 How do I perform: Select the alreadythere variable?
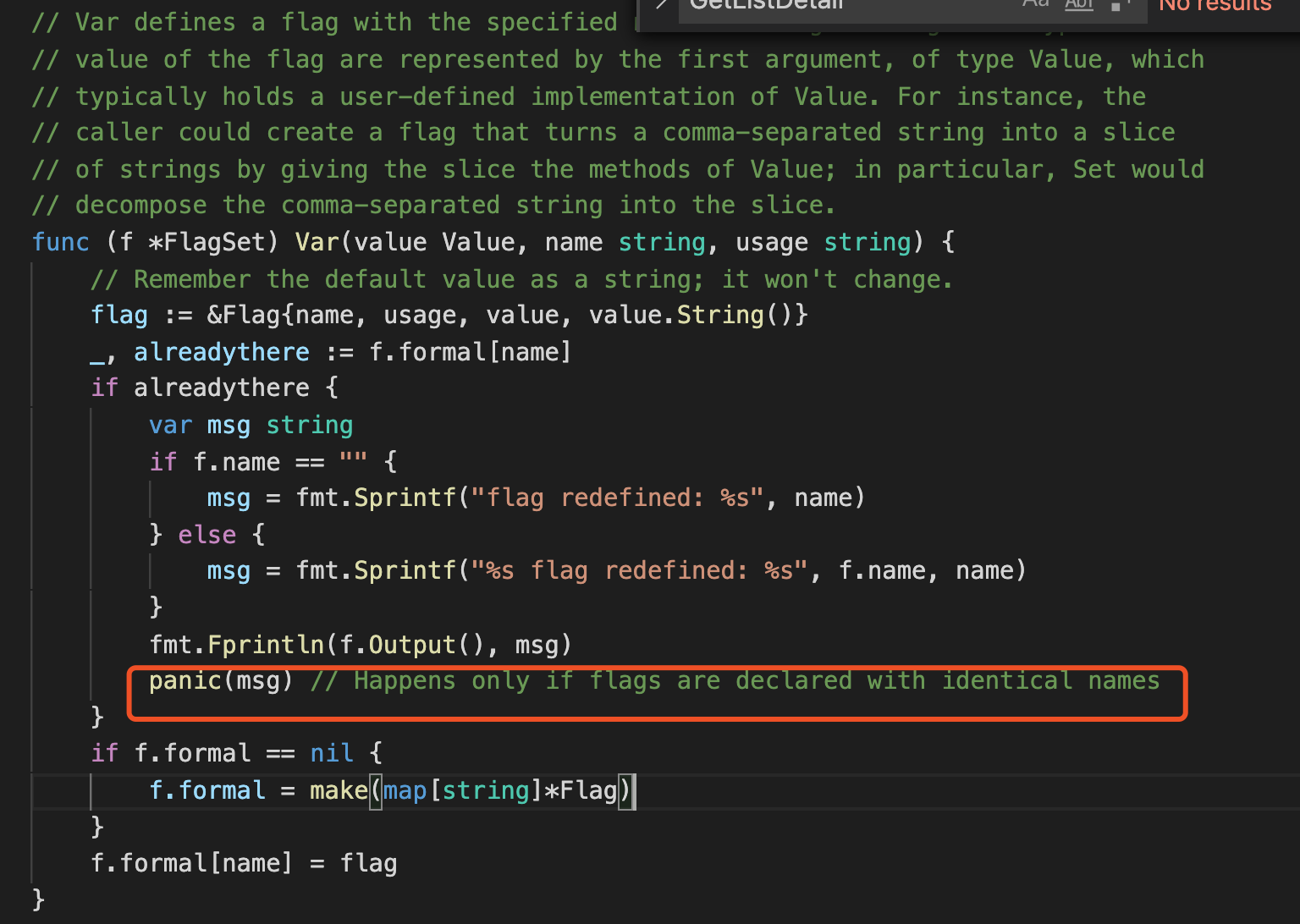point(221,351)
